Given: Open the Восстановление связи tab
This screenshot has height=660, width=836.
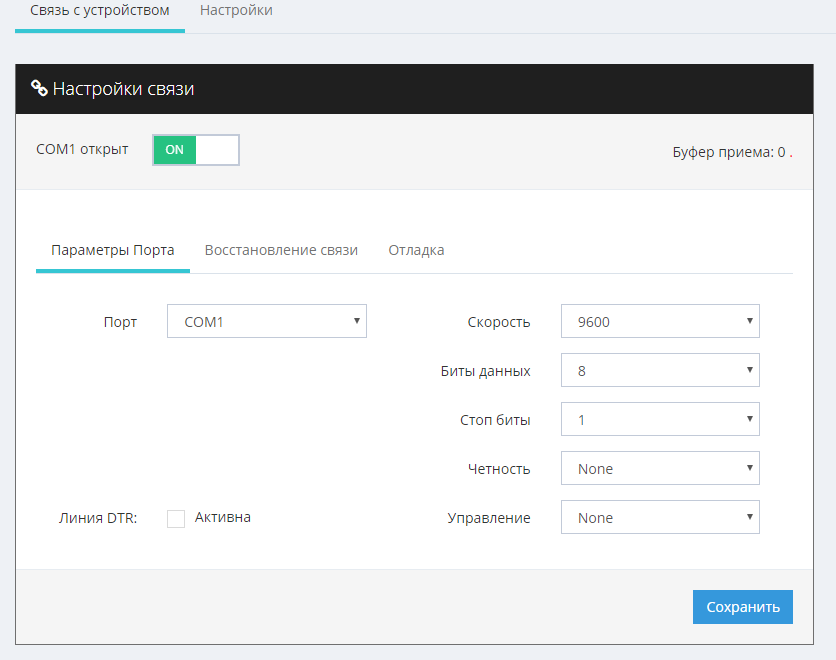Looking at the screenshot, I should point(281,250).
